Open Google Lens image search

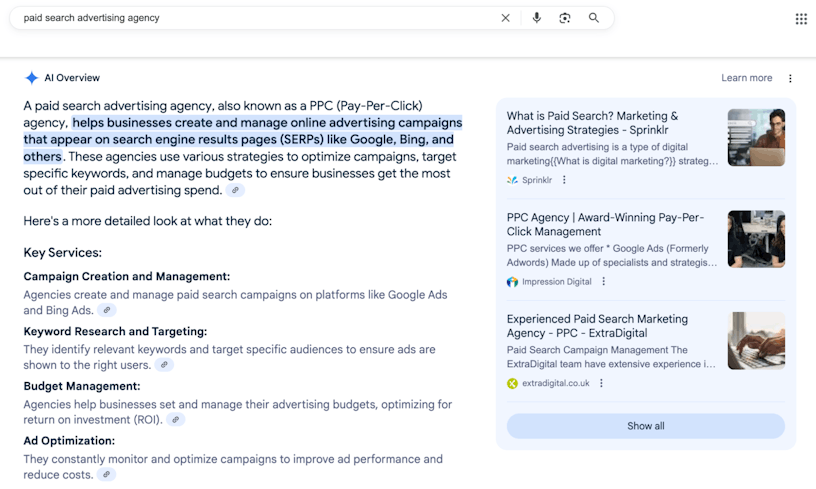565,18
